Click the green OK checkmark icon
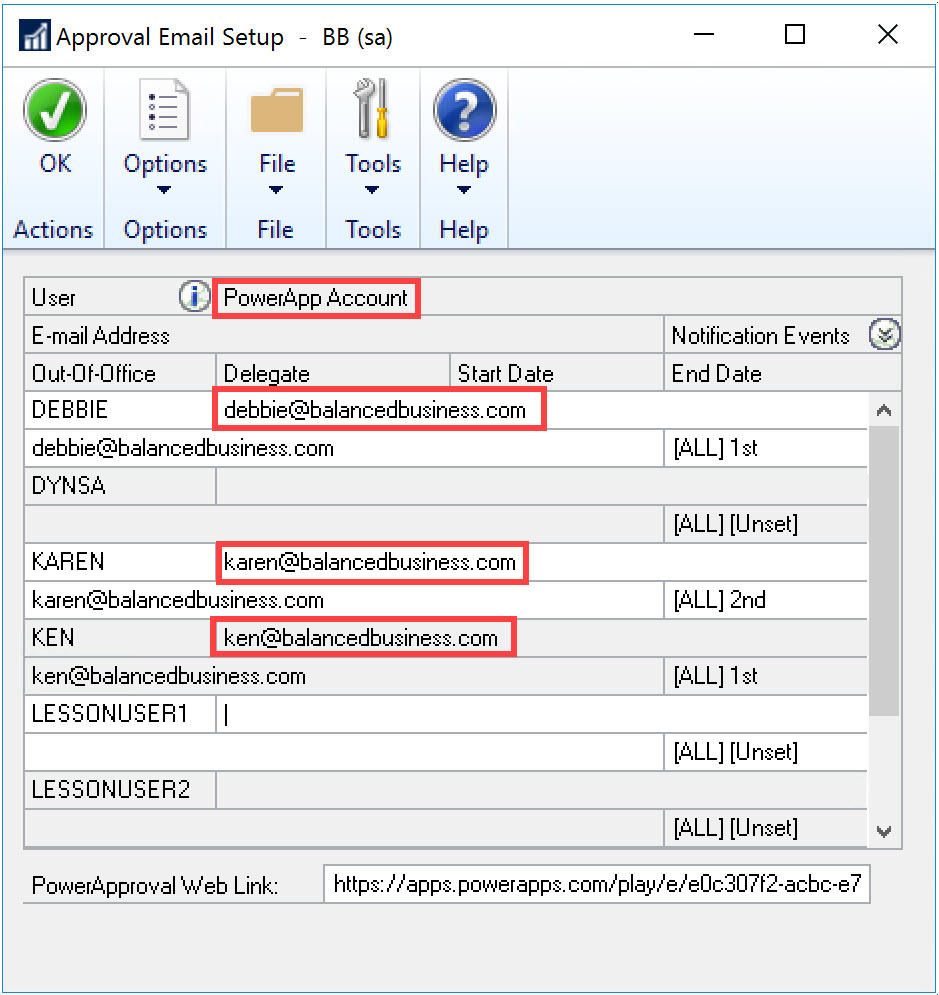The height and width of the screenshot is (995, 939). pos(55,110)
